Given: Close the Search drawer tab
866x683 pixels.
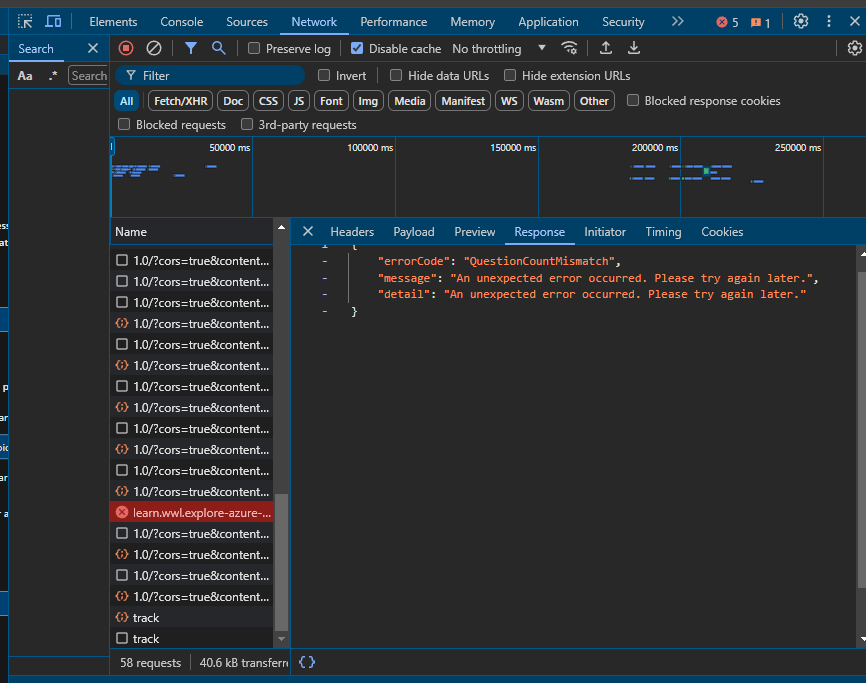Looking at the screenshot, I should tap(93, 49).
